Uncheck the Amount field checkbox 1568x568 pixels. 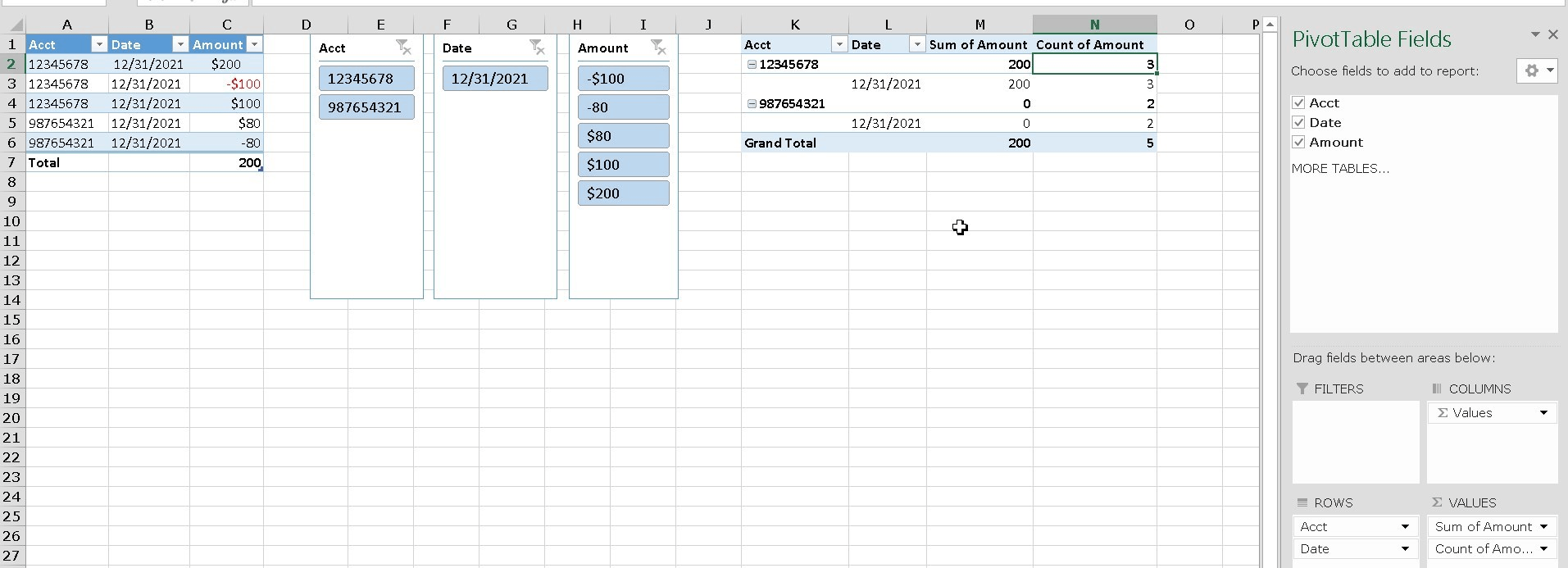coord(1298,142)
